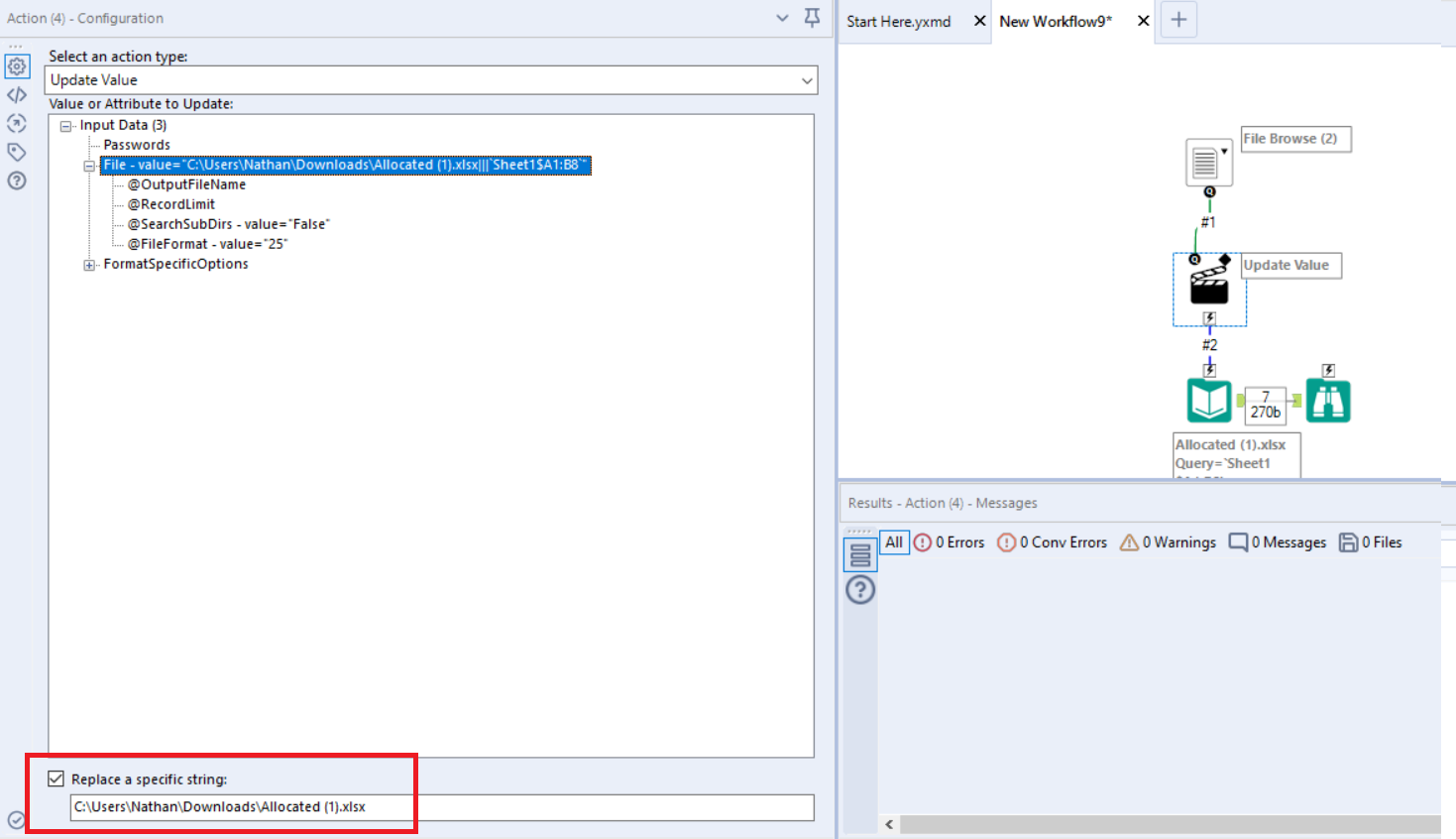This screenshot has width=1456, height=839.
Task: Open the Update Value action type dropdown
Action: tap(807, 79)
